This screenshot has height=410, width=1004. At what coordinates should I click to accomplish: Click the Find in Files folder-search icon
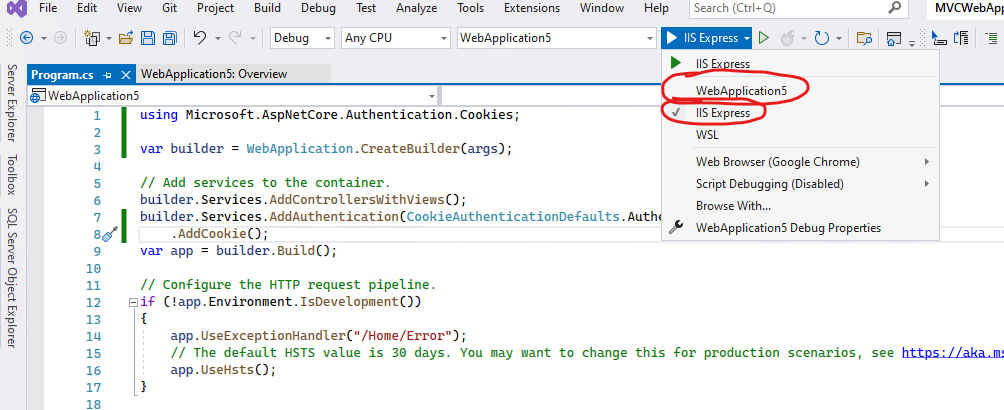(x=864, y=38)
